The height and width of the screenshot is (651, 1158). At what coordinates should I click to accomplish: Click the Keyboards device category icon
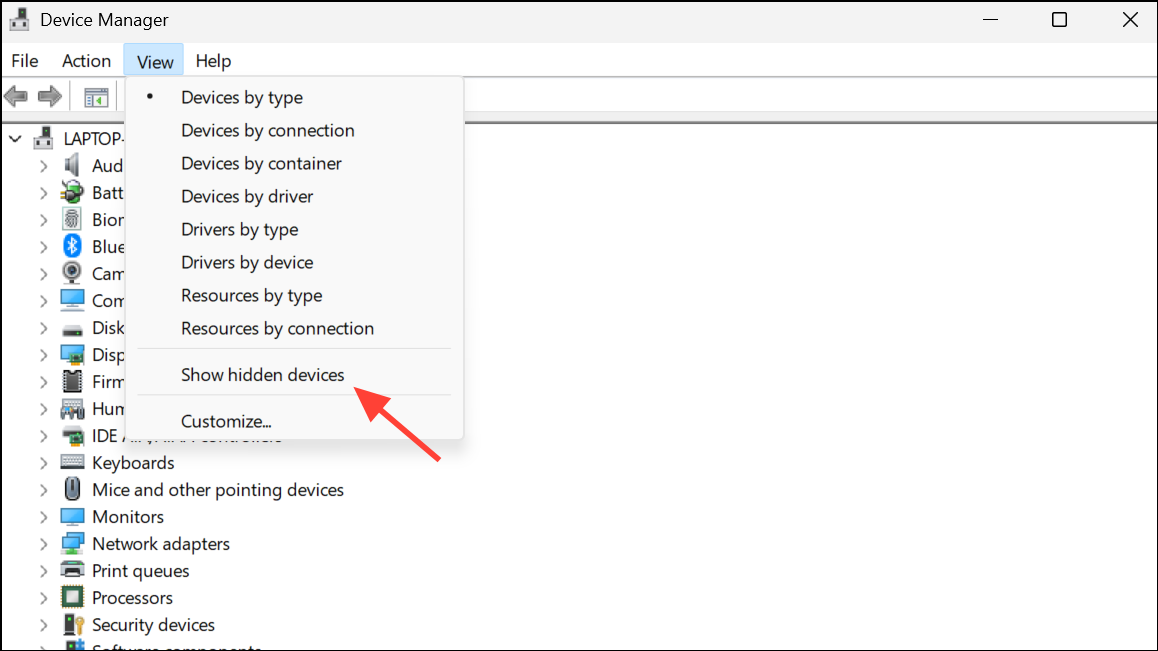click(72, 462)
